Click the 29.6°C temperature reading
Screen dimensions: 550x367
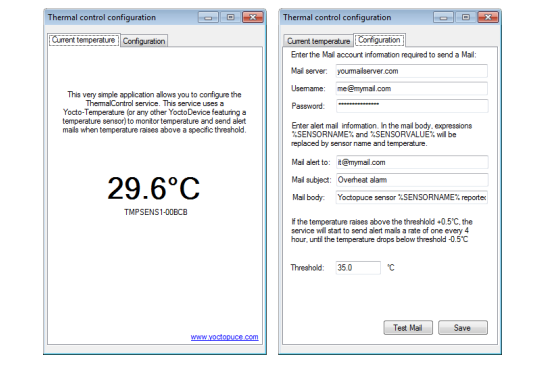154,188
